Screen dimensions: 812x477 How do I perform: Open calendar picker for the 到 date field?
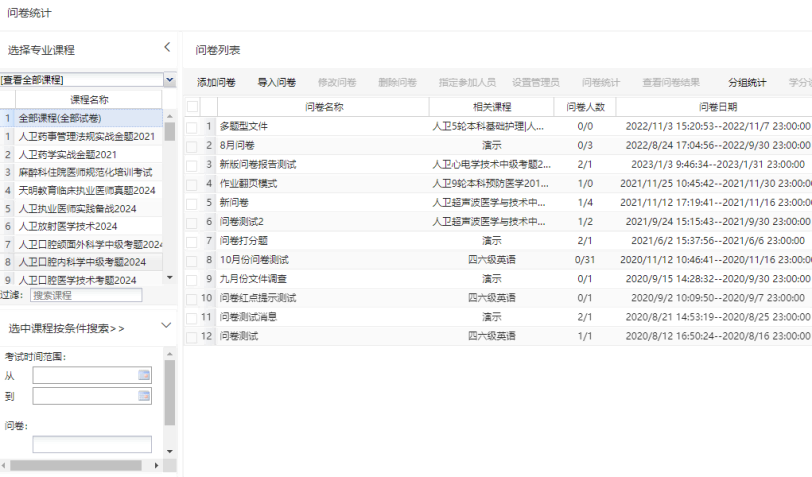coord(144,396)
